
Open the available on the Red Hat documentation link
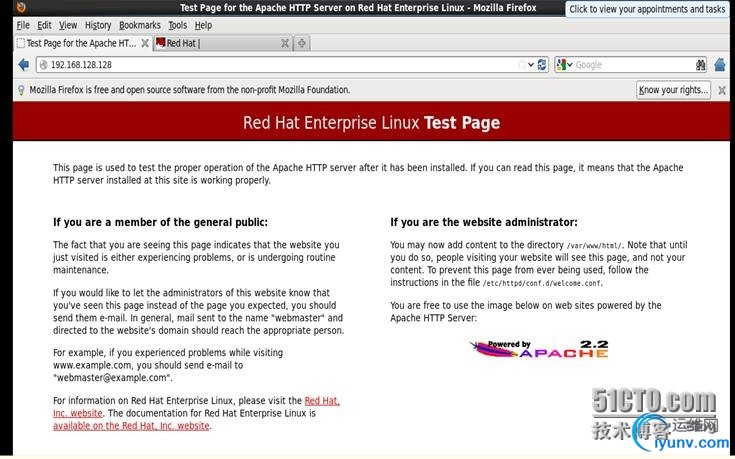pyautogui.click(x=131, y=426)
